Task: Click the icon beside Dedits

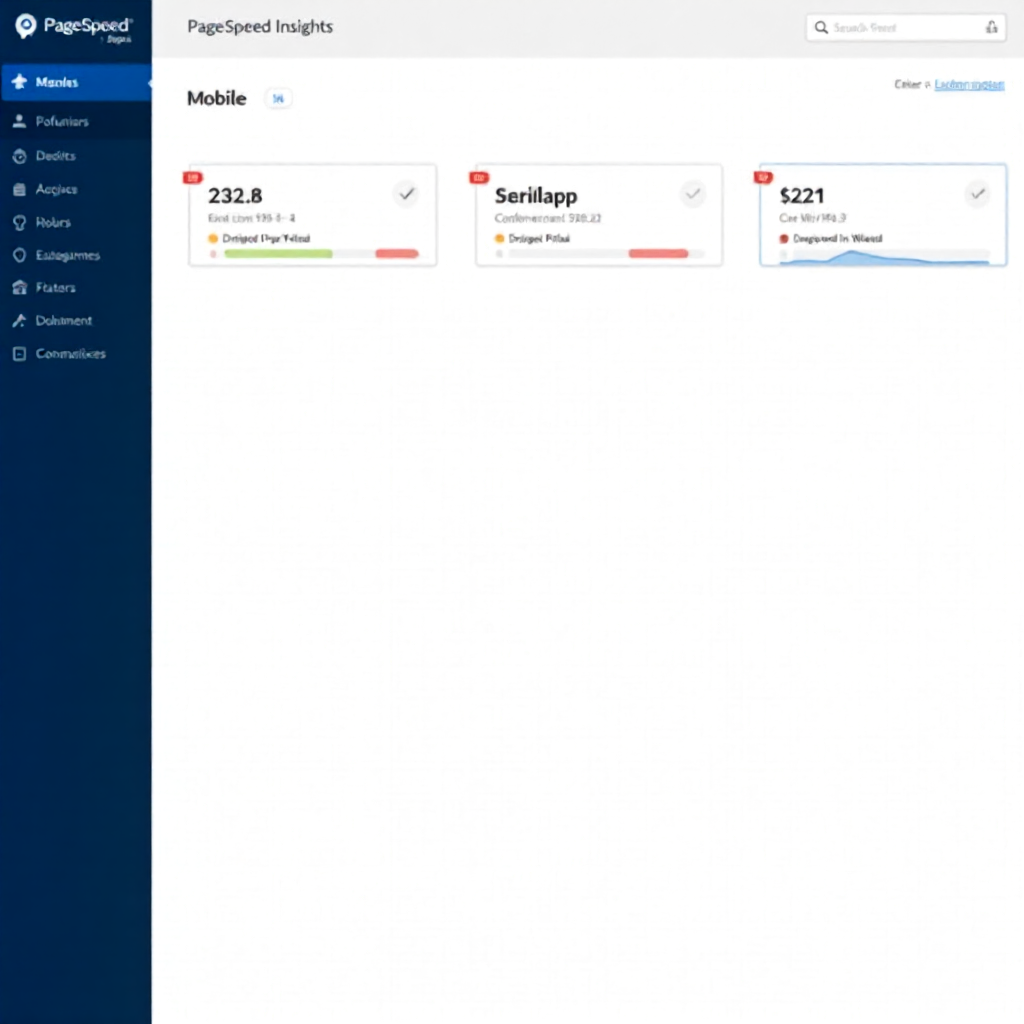Action: click(x=20, y=156)
